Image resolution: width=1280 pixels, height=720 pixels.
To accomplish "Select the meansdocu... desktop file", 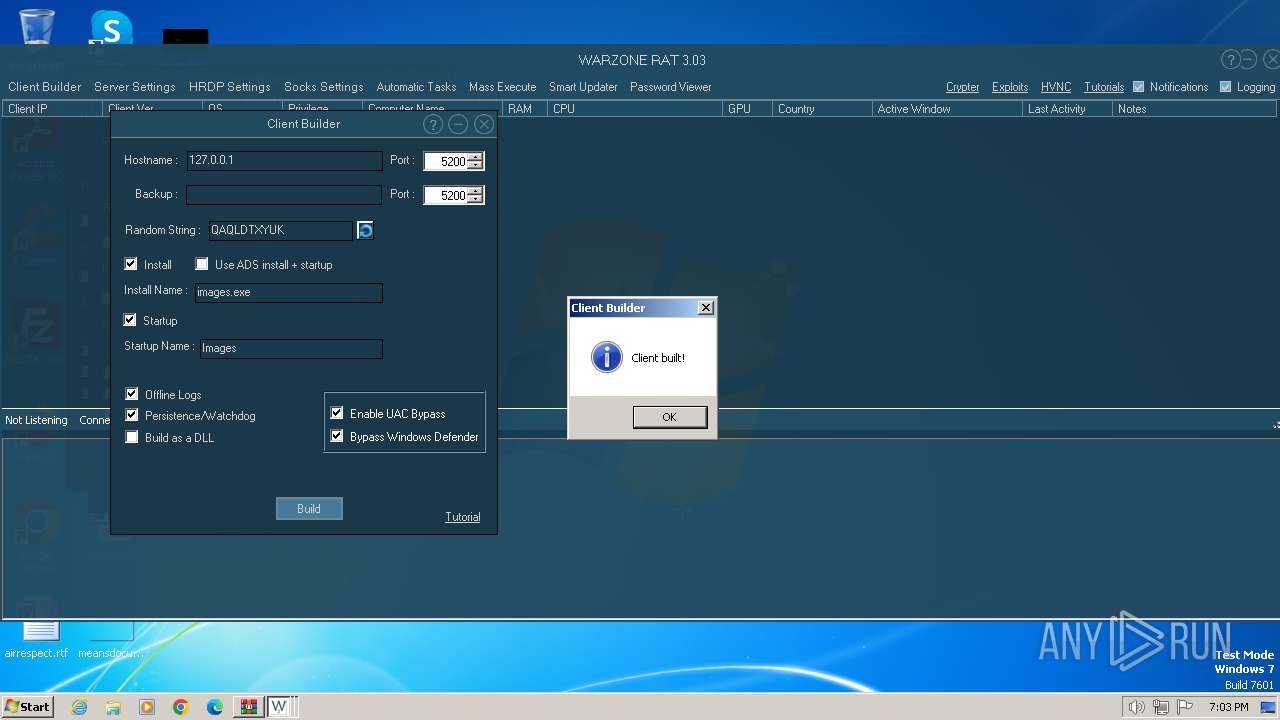I will [x=111, y=640].
